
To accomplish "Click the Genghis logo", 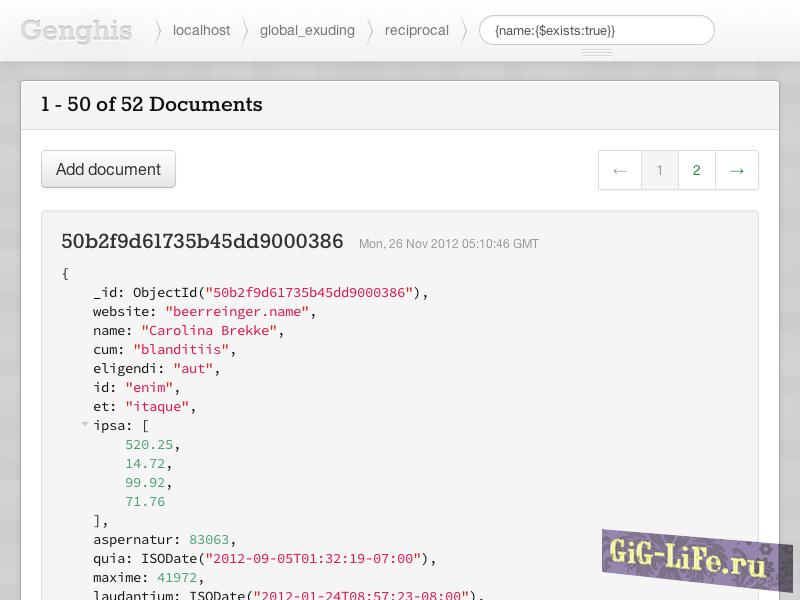I will coord(76,30).
